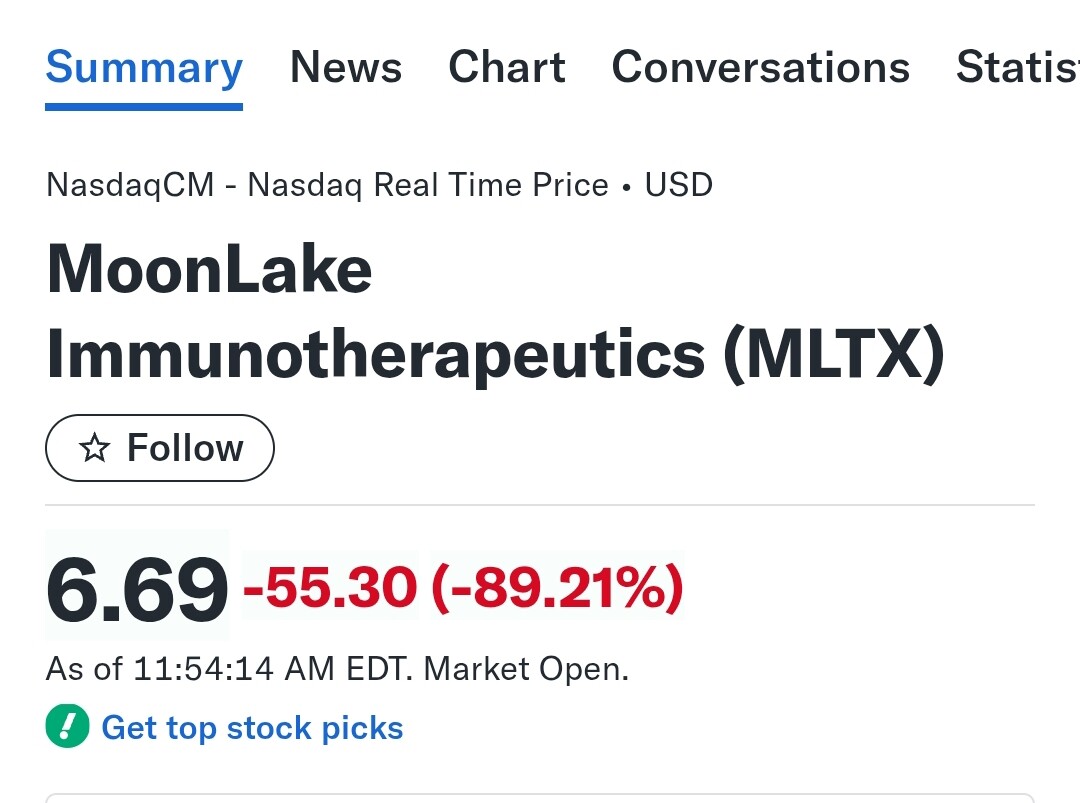Click the red price change -55.30
The width and height of the screenshot is (1080, 803).
pos(330,587)
